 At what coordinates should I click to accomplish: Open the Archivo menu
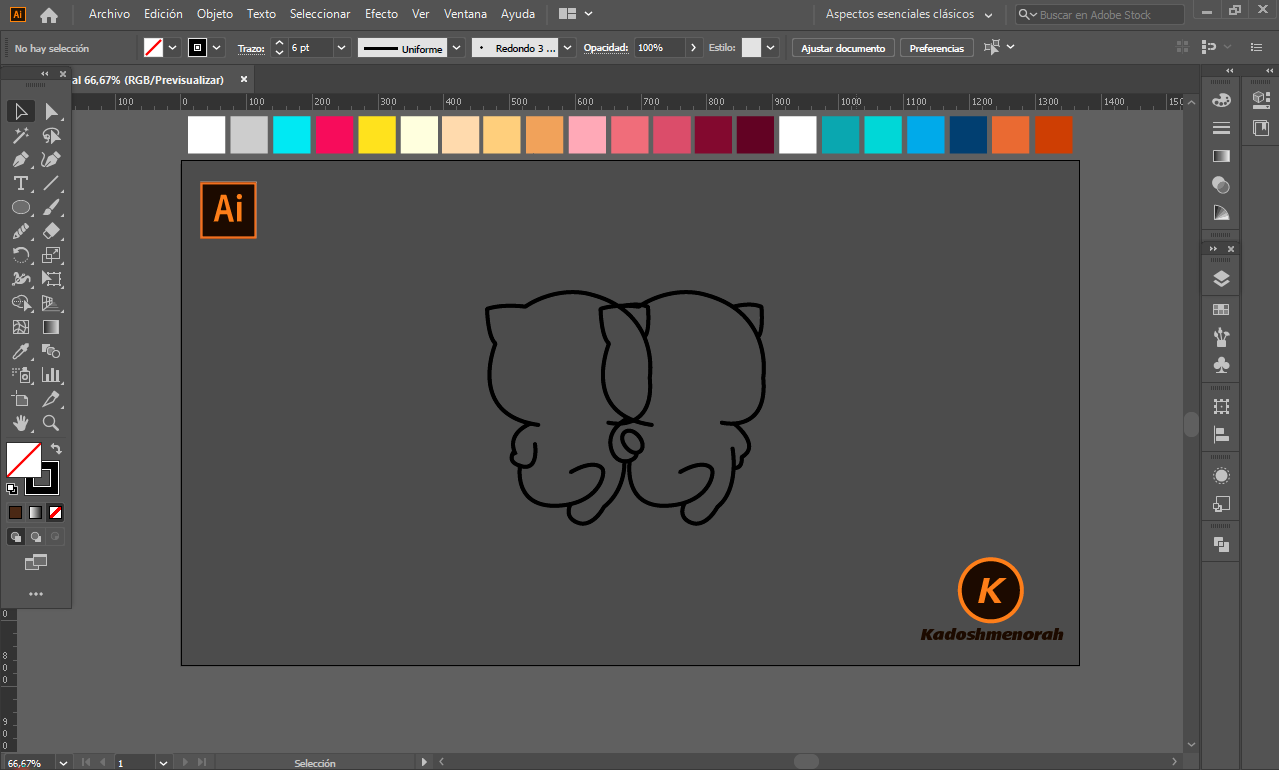tap(109, 15)
